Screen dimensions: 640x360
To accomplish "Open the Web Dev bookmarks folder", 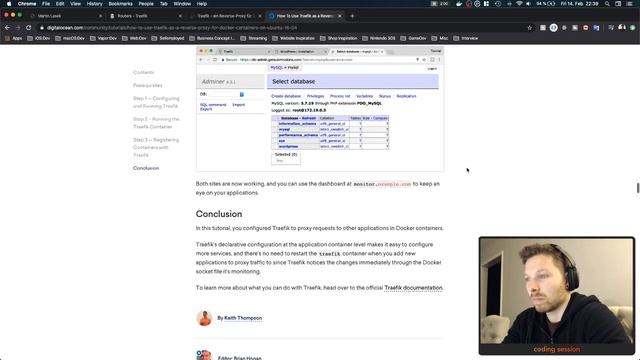I will tap(134, 38).
